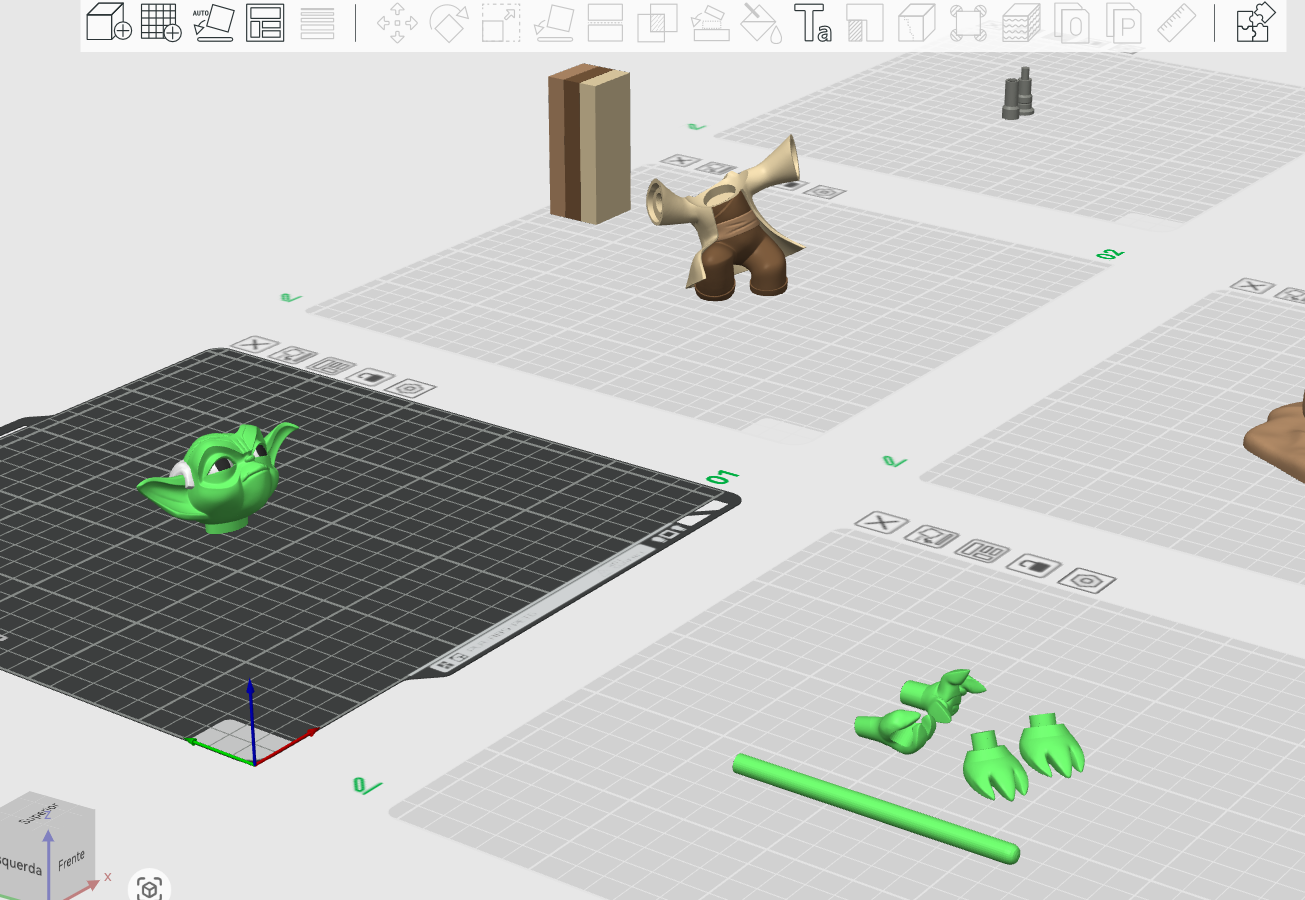Switch to Assembly view puzzle icon

tap(1256, 23)
